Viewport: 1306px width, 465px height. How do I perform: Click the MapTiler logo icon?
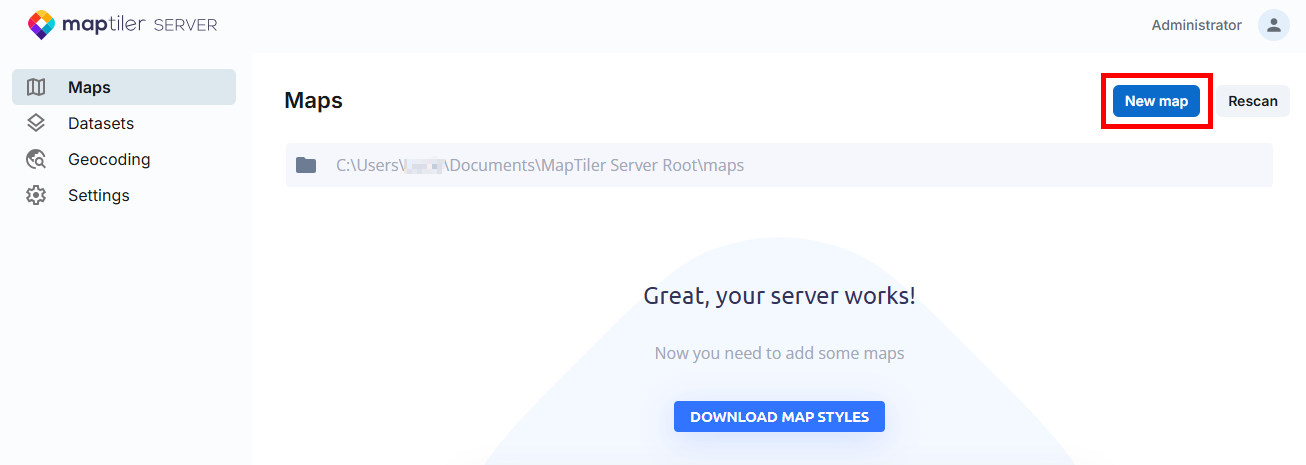[41, 25]
